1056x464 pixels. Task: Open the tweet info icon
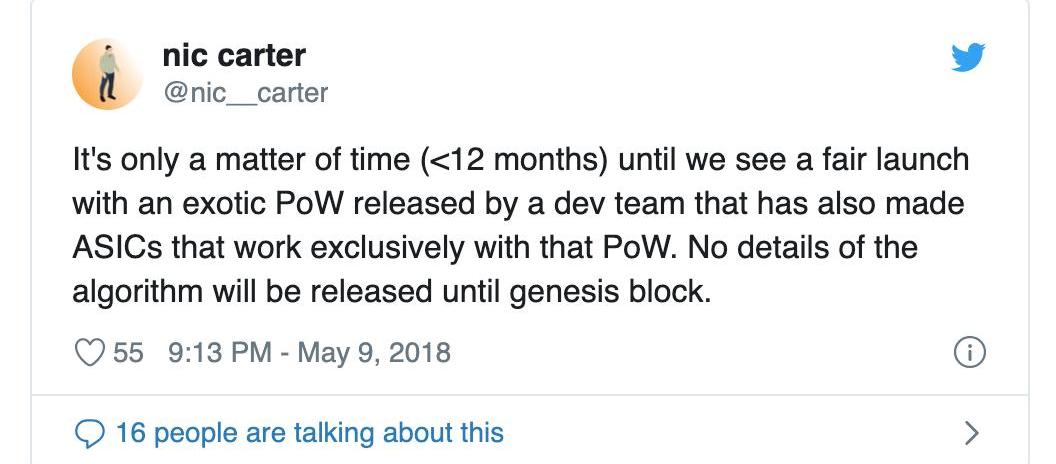[x=970, y=352]
